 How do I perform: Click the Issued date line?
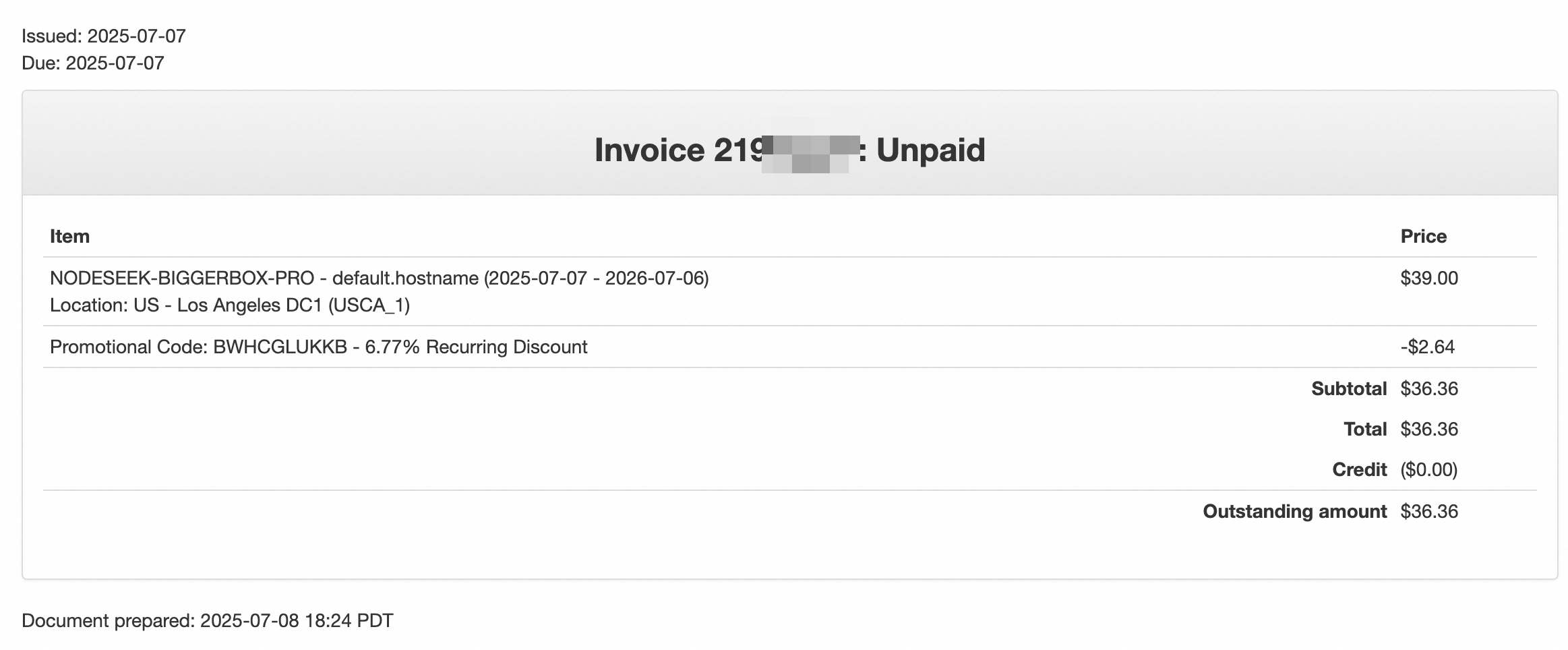[104, 36]
